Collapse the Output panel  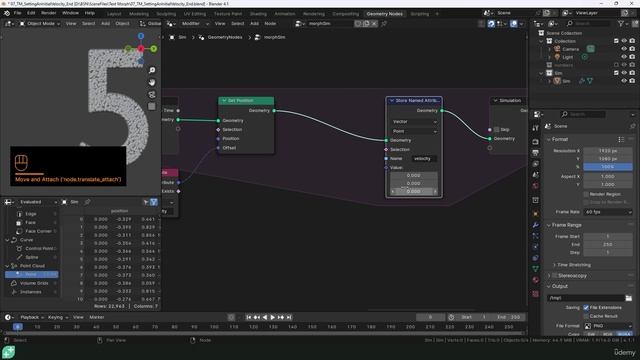[559, 287]
